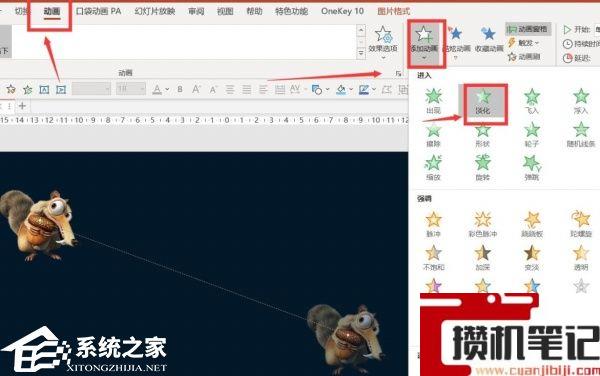The image size is (600, 376).
Task: Open the OneKey 10 tab
Action: point(342,11)
